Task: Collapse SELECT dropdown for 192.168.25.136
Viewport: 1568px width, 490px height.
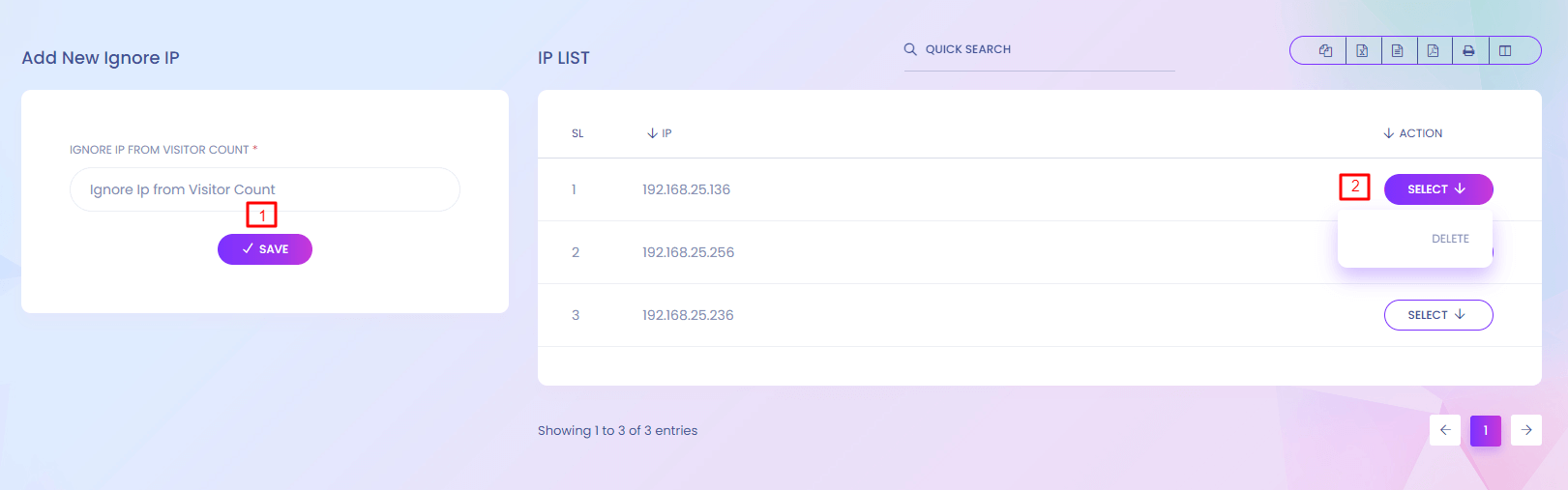Action: 1437,189
